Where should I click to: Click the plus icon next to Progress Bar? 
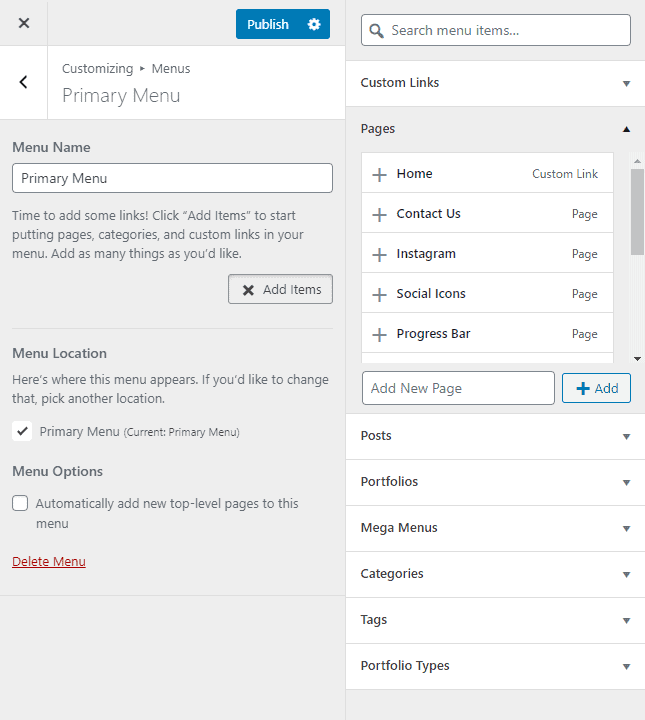pyautogui.click(x=379, y=334)
